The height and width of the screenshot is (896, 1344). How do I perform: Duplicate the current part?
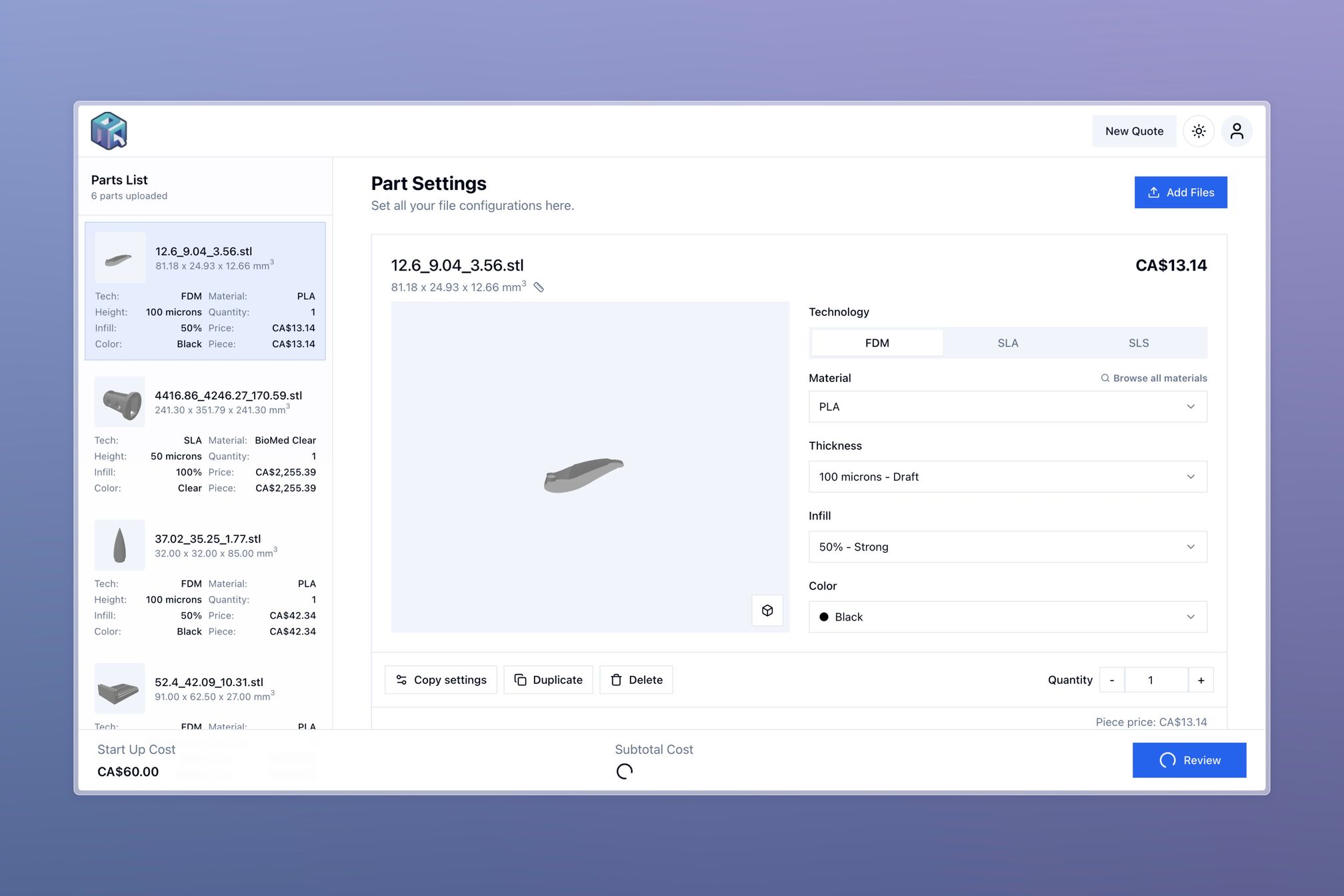(x=548, y=680)
